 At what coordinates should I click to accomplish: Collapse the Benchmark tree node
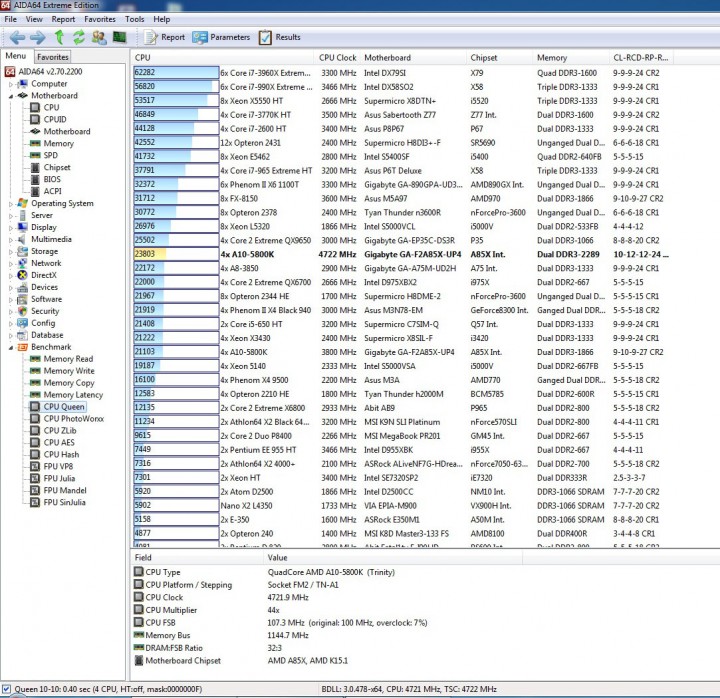pyautogui.click(x=11, y=348)
